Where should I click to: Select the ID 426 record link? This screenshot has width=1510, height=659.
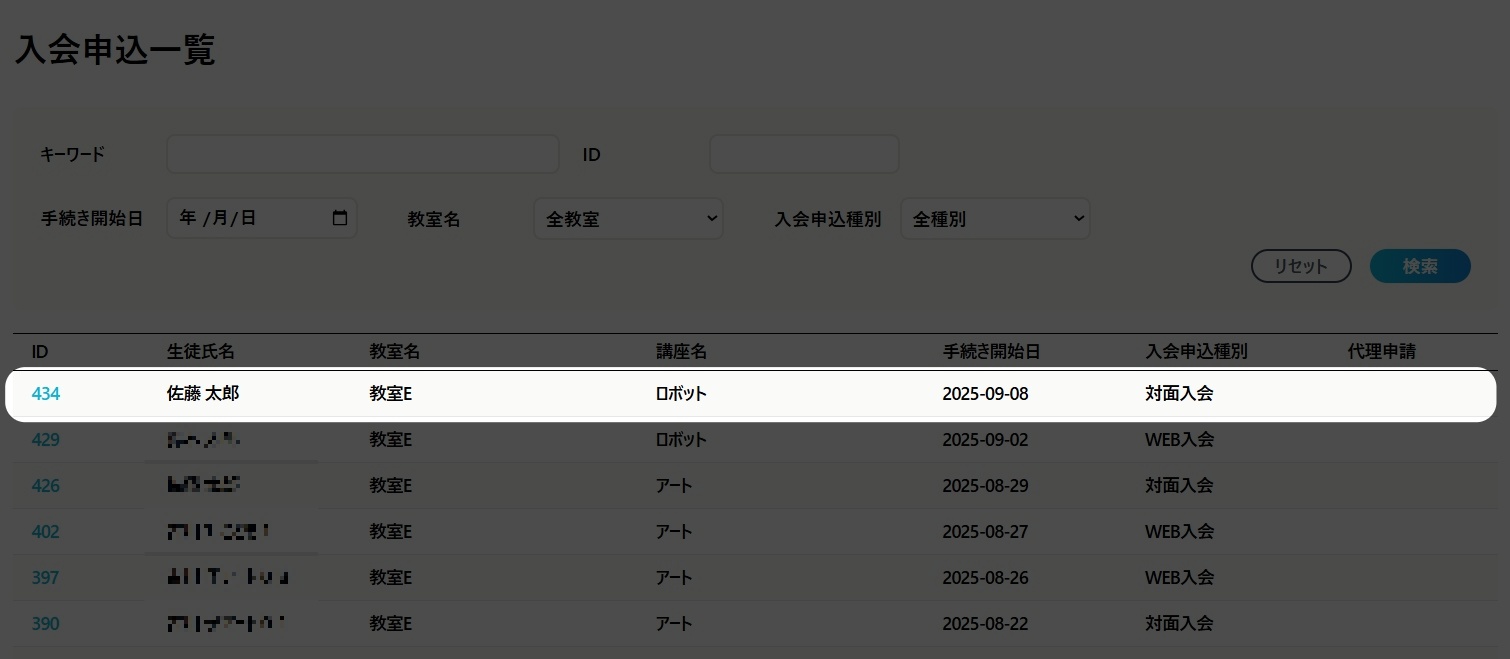[x=46, y=486]
